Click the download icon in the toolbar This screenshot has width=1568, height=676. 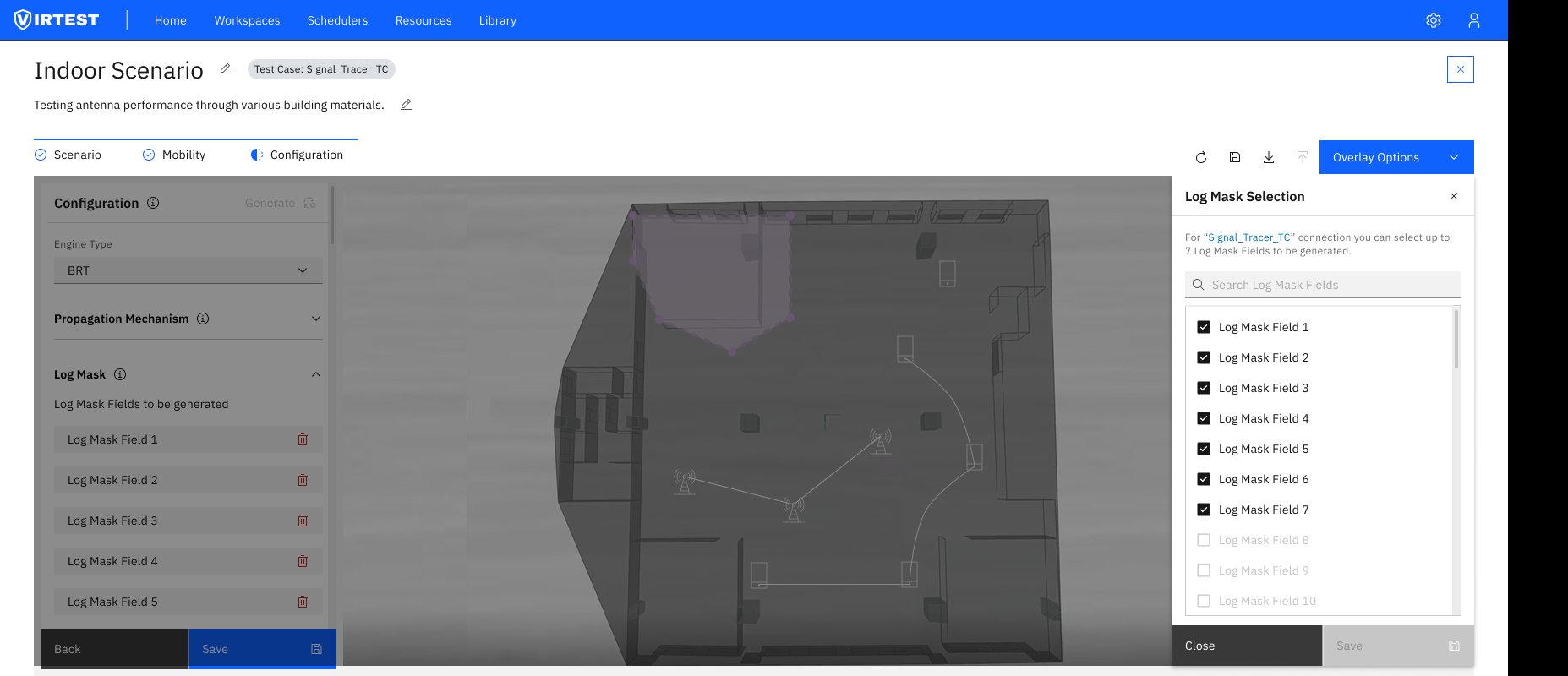pos(1269,157)
